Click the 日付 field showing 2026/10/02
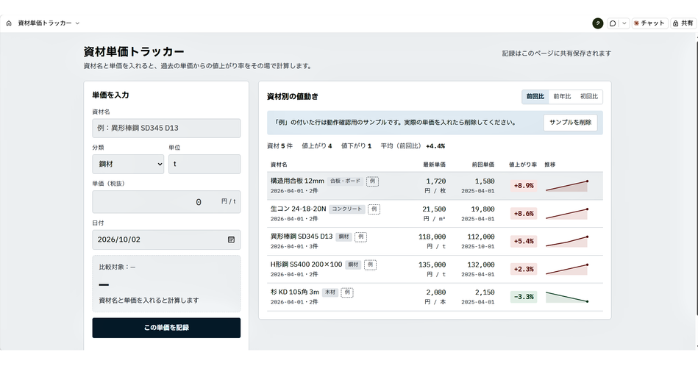The width and height of the screenshot is (698, 365). (166, 239)
